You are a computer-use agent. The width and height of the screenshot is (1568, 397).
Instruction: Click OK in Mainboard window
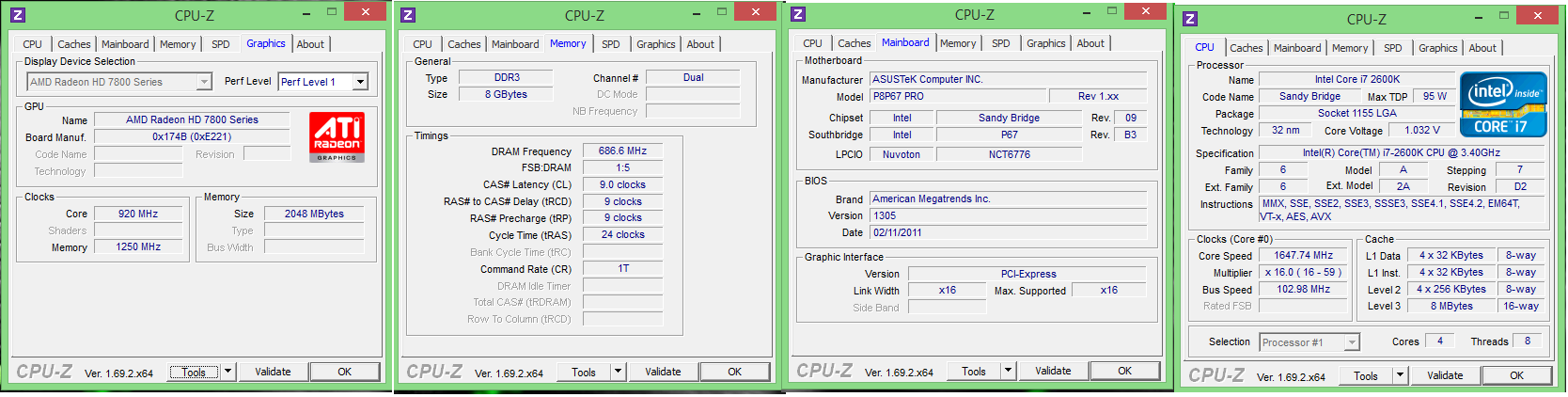click(x=1125, y=371)
